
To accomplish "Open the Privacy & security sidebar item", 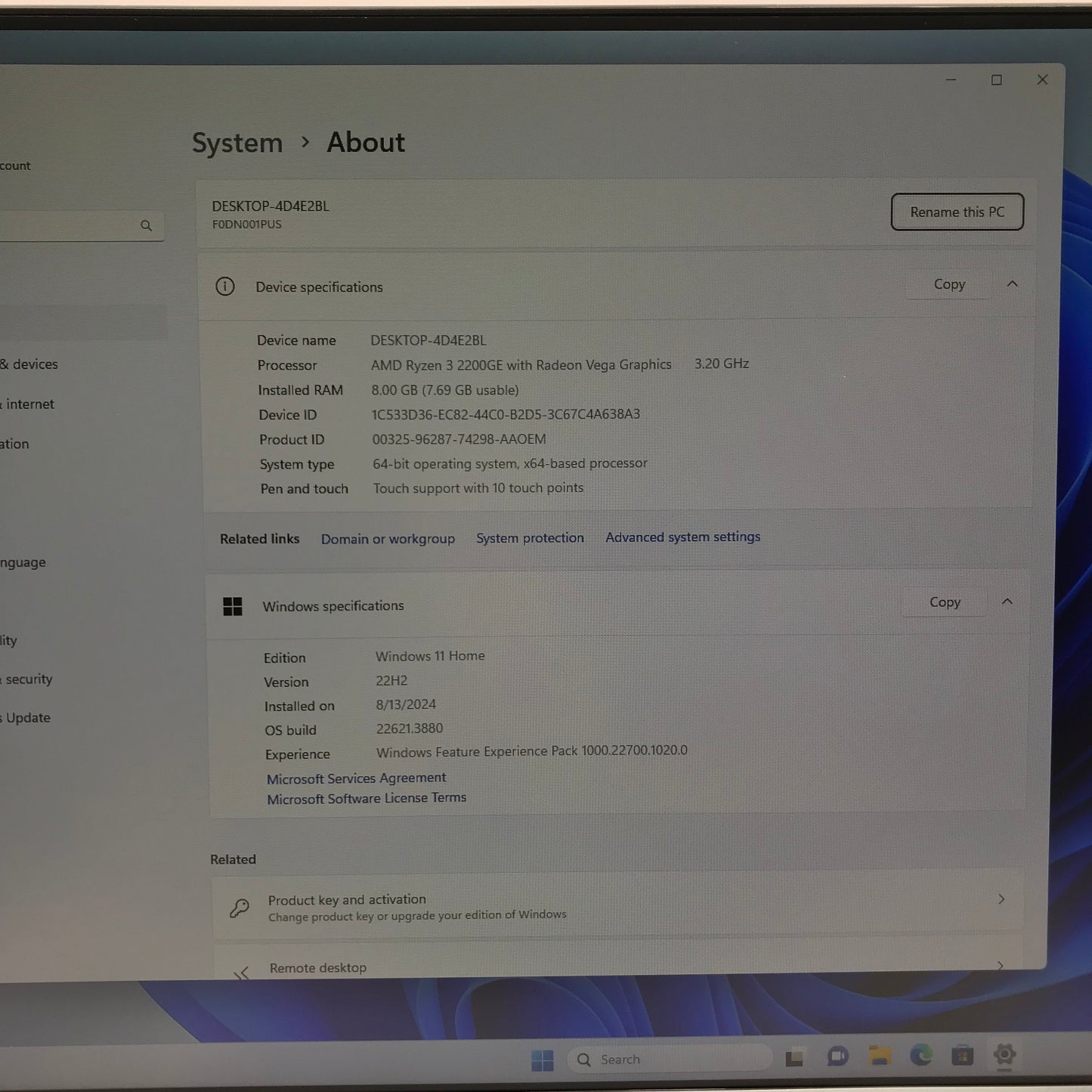I will 27,679.
